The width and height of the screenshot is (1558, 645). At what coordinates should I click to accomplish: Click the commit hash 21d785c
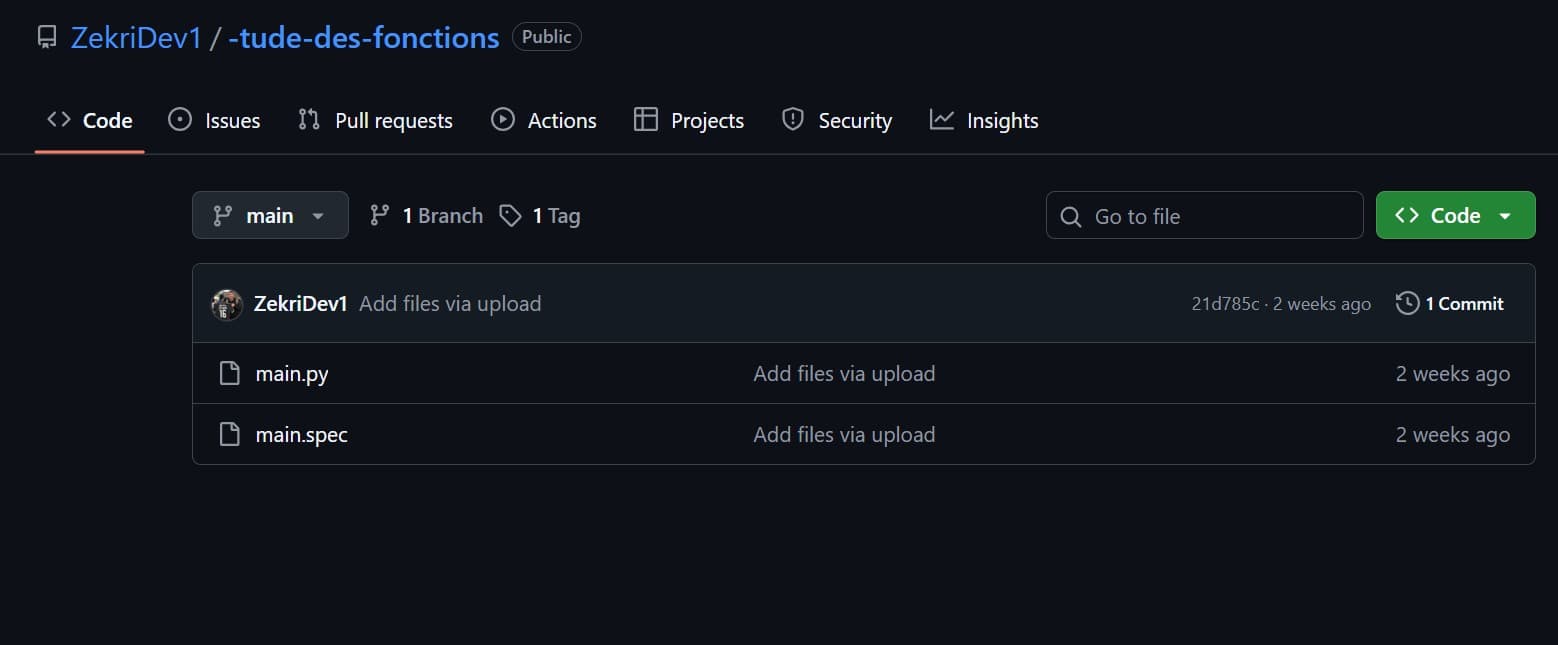pyautogui.click(x=1228, y=303)
